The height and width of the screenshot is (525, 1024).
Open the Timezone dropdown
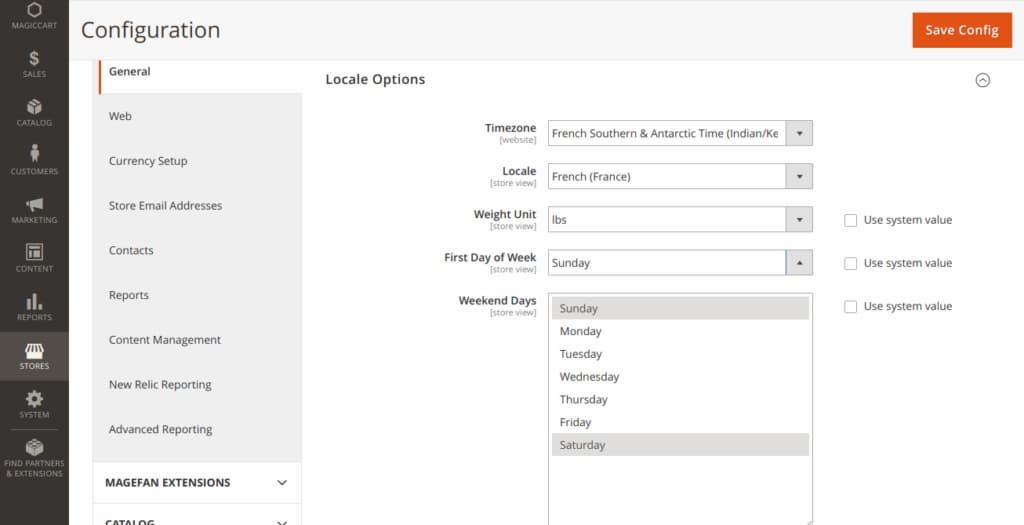(680, 133)
